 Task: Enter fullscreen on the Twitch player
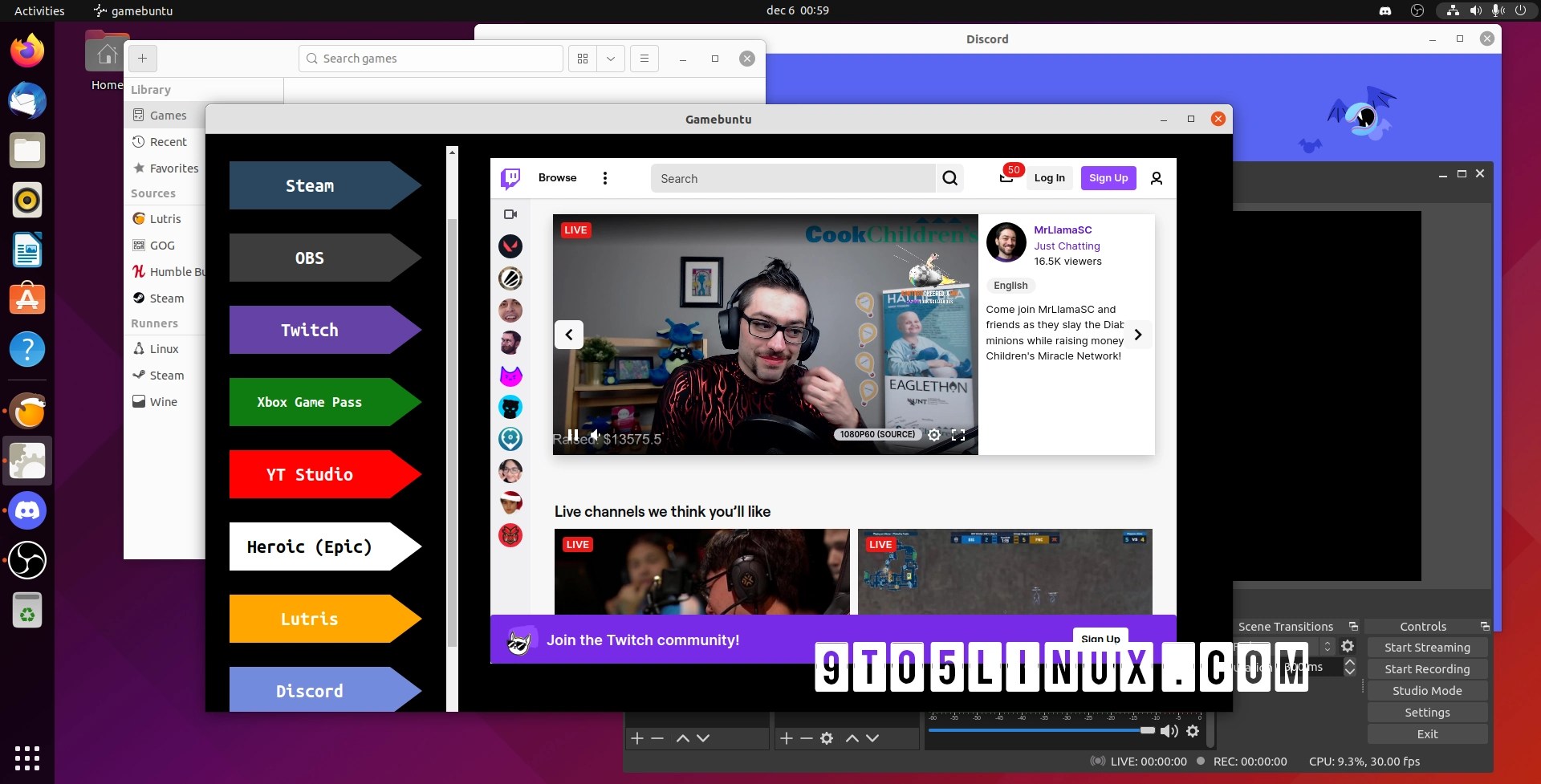click(959, 435)
